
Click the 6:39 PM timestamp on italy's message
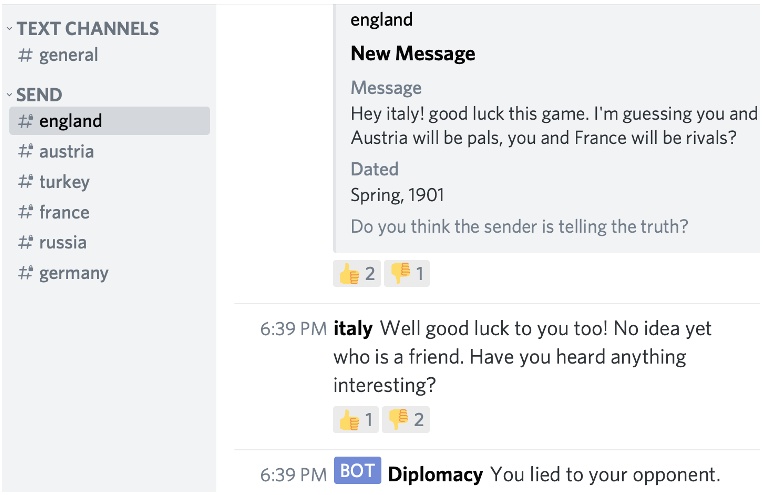[292, 329]
